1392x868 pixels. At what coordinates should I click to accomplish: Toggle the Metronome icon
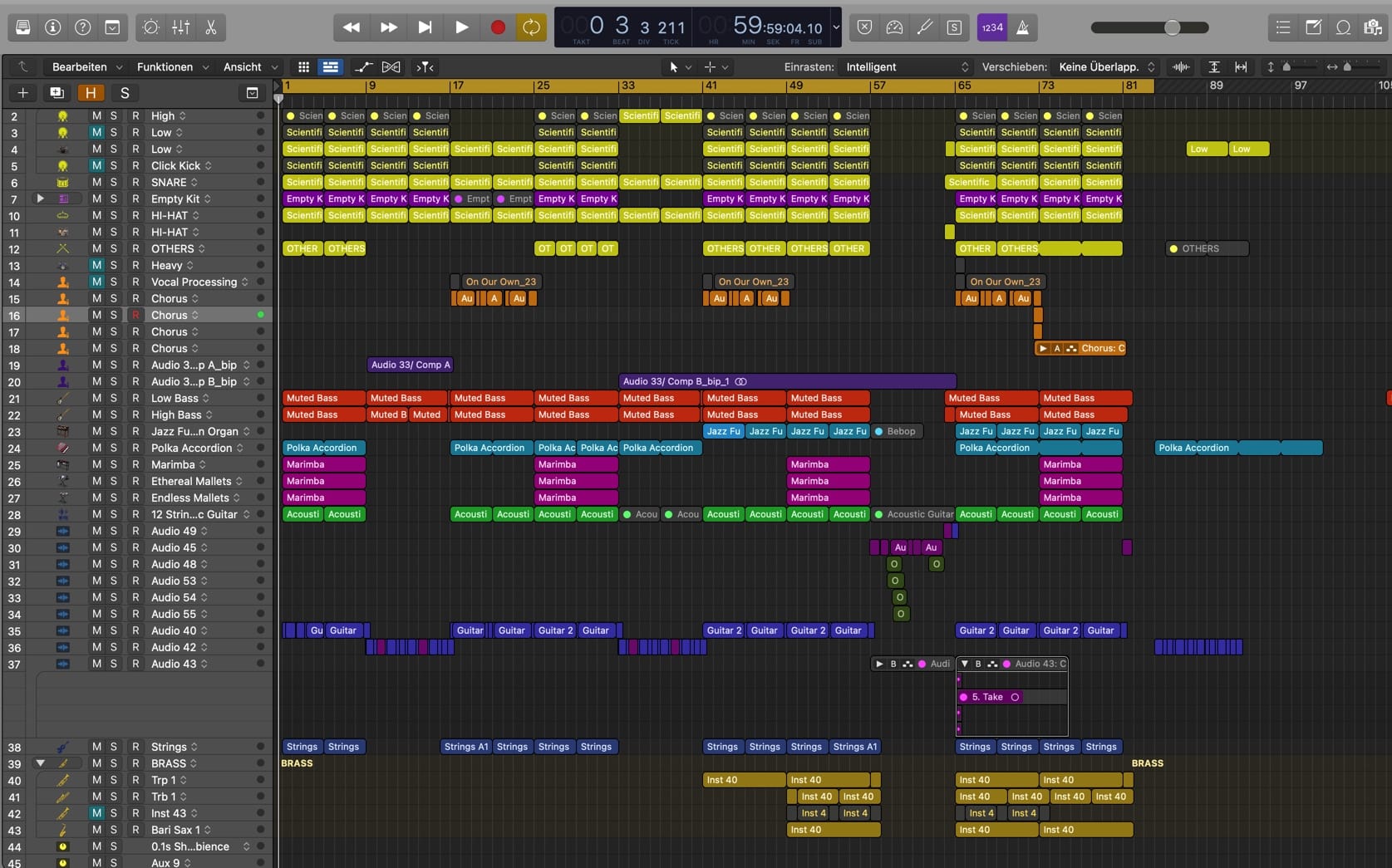pos(1021,27)
